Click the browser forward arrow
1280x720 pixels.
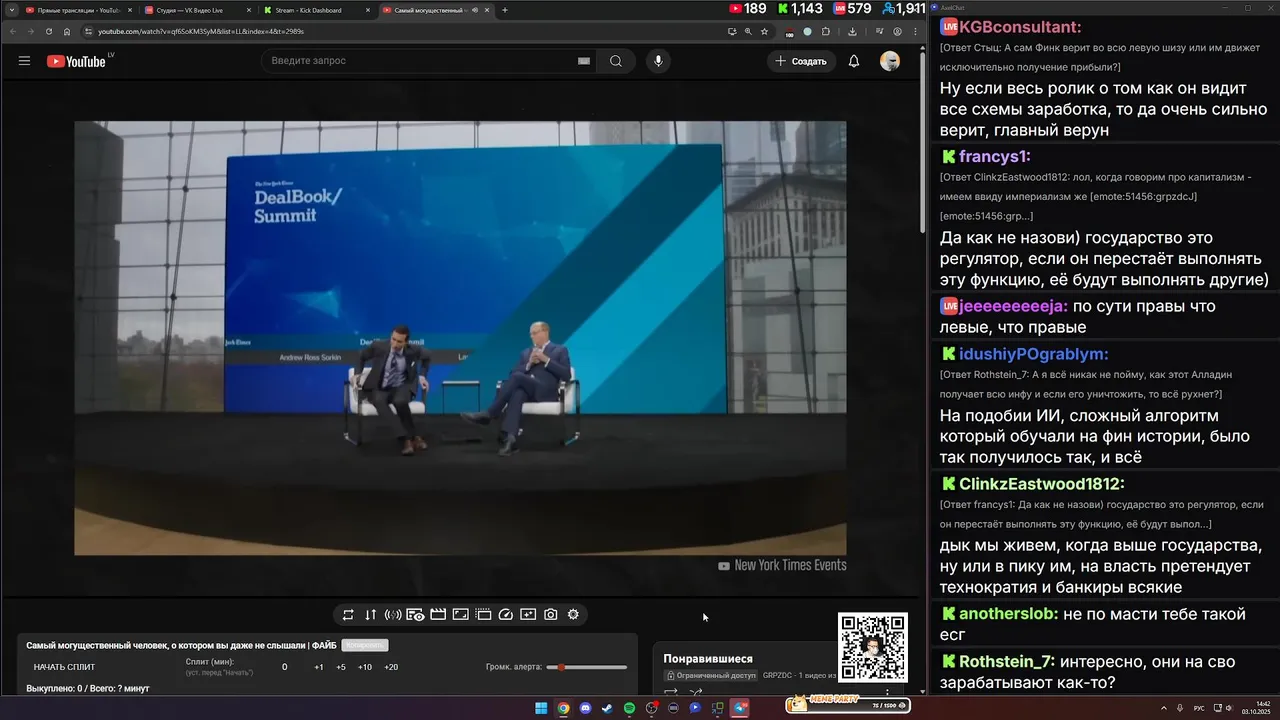31,31
